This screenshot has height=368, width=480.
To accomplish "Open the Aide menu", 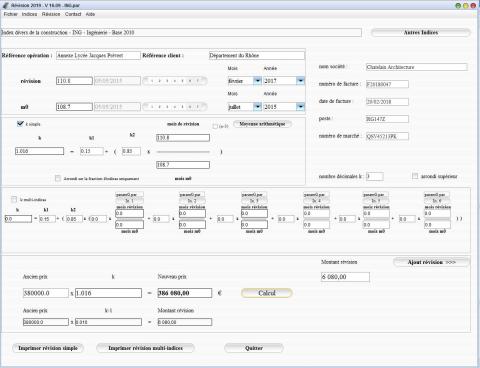I will 90,14.
